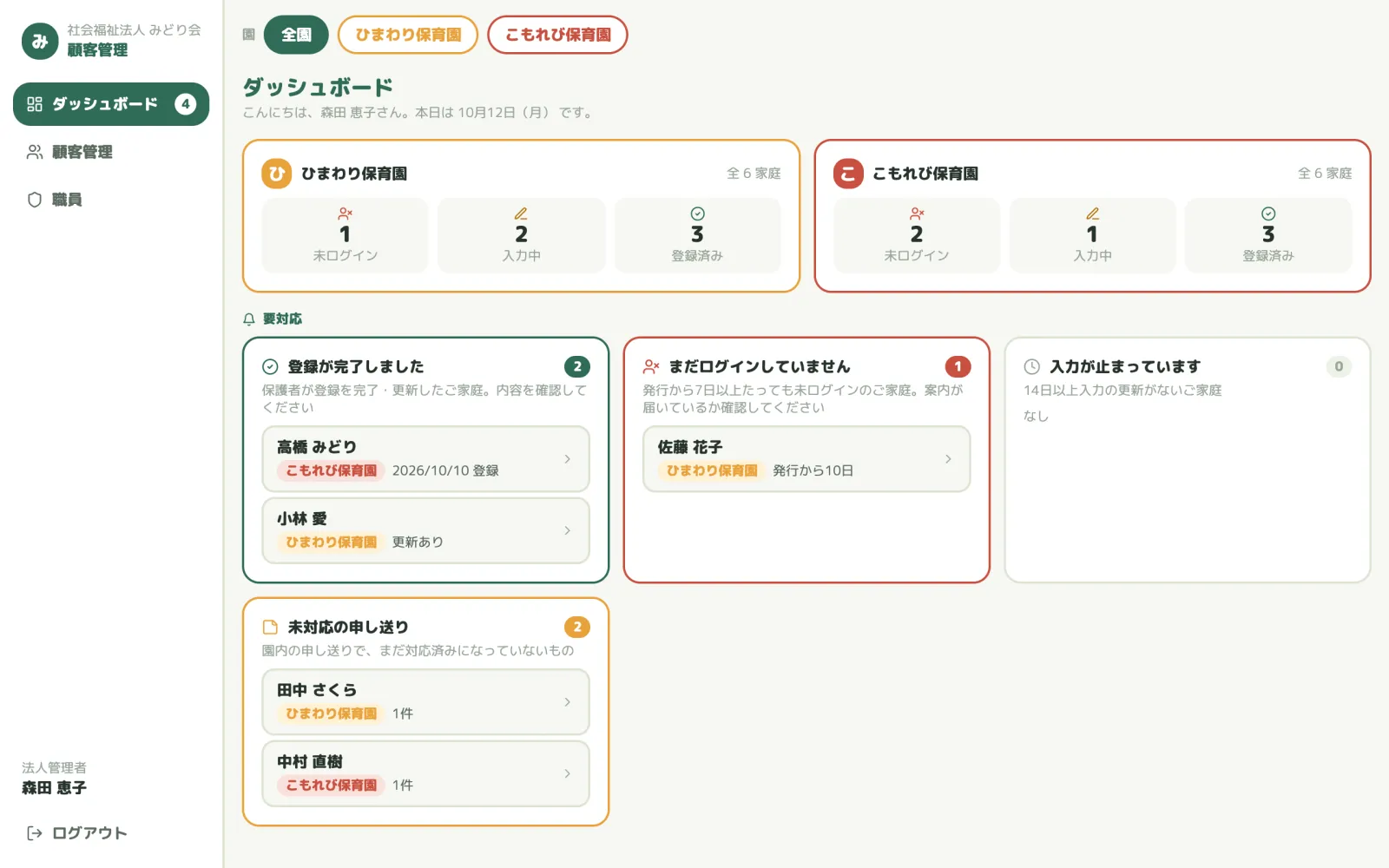Click the note icon beside 未対応の申し送り
Screen dimensions: 1389x868
pyautogui.click(x=270, y=627)
